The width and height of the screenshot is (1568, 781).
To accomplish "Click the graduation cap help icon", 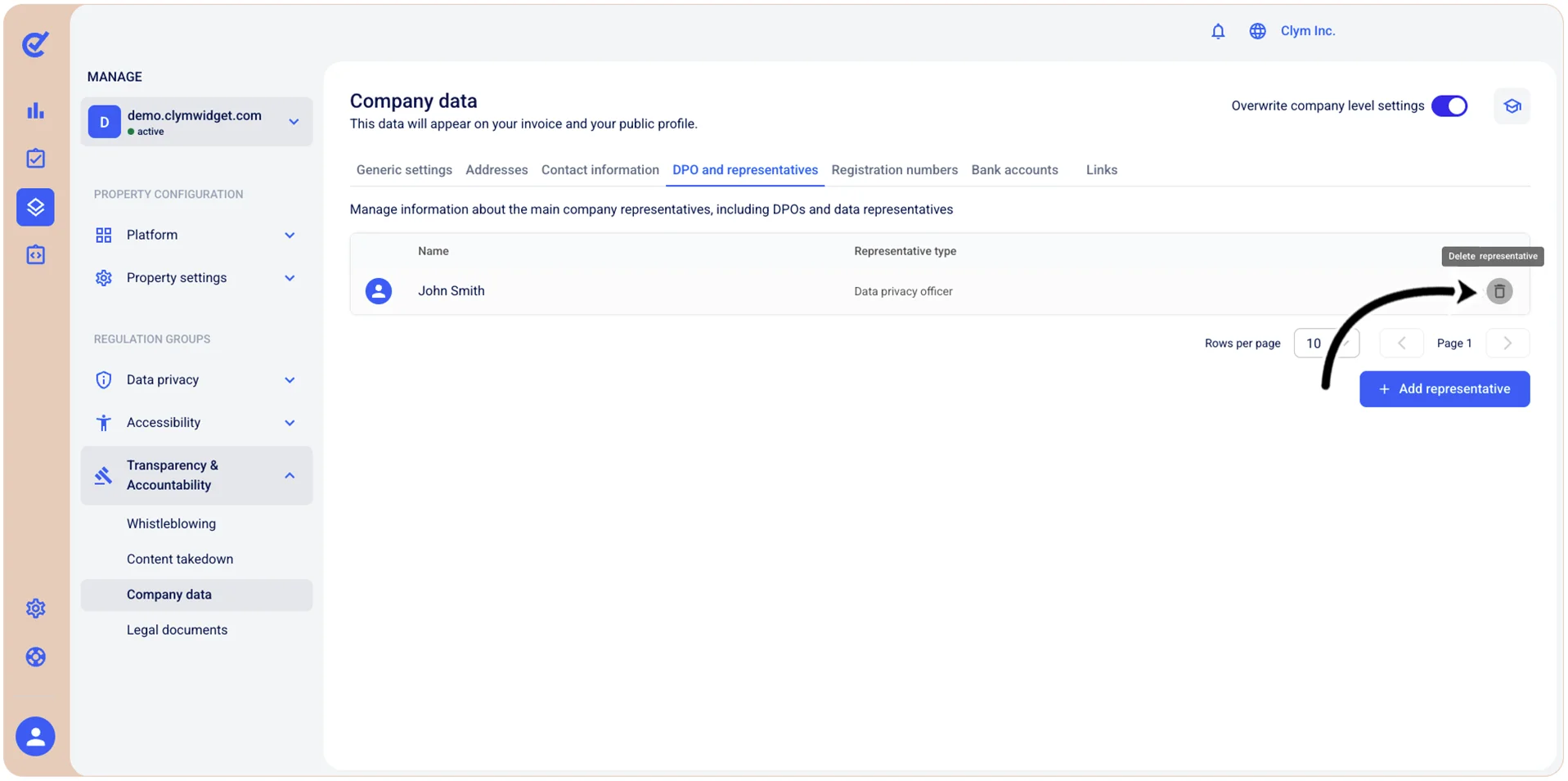I will pyautogui.click(x=1512, y=106).
